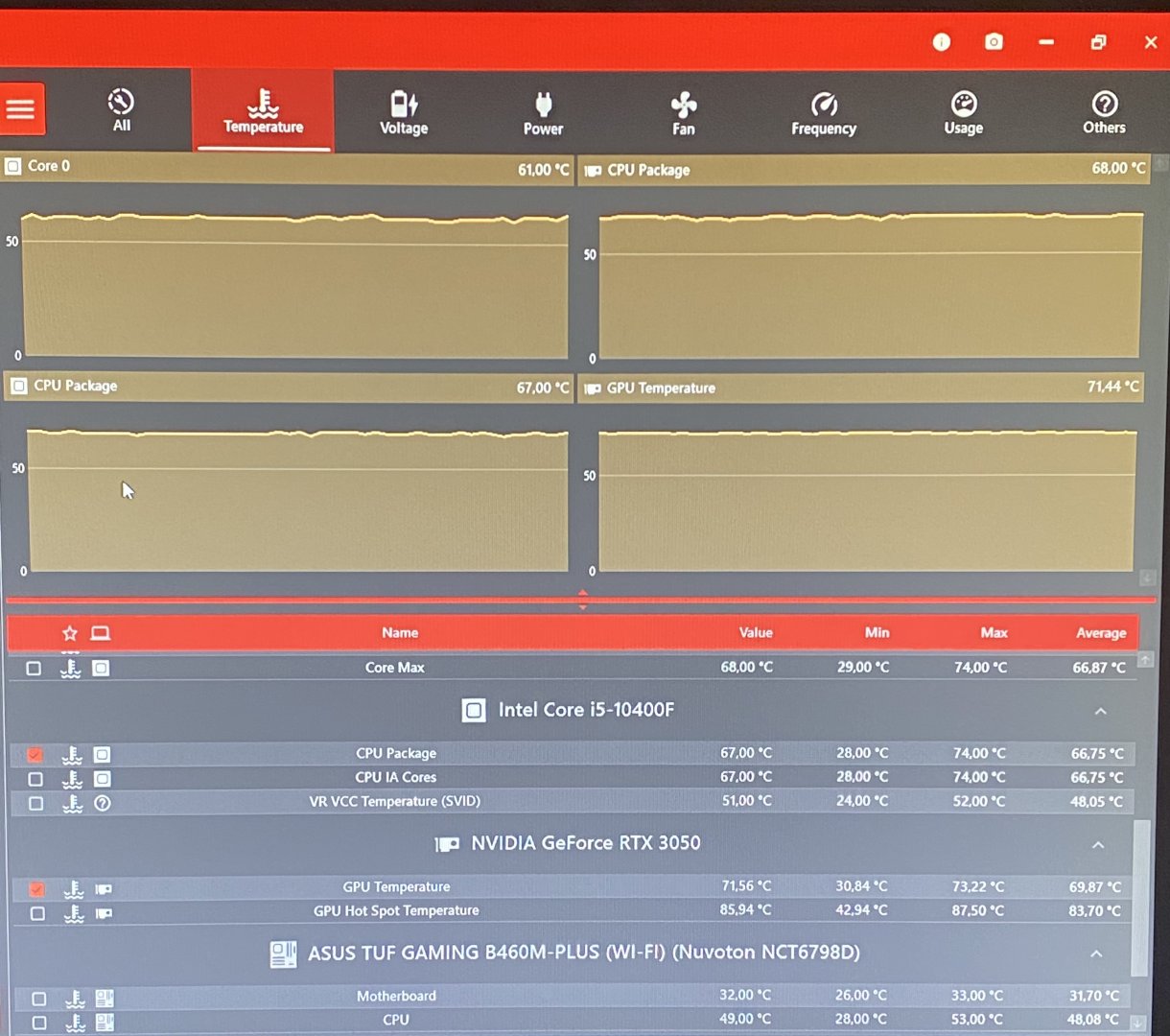Select the GPU Hot Spot Temperature name

[396, 911]
